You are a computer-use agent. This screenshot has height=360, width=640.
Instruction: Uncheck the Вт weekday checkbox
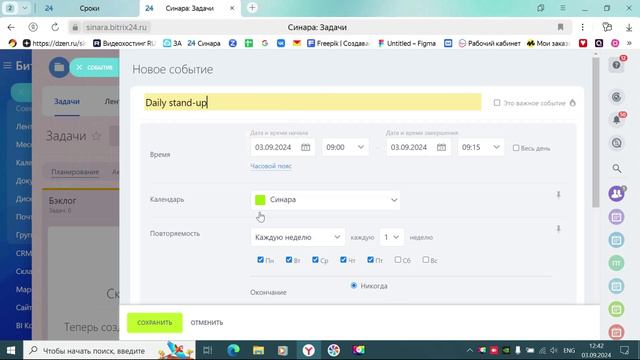[x=289, y=260]
